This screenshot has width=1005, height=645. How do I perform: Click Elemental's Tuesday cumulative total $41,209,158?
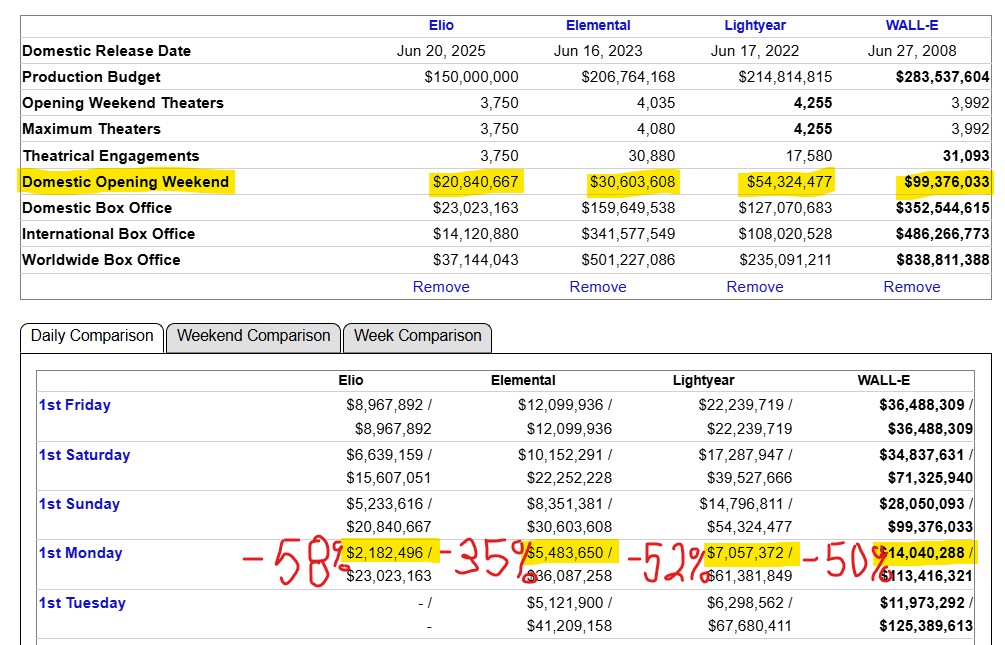tap(569, 626)
